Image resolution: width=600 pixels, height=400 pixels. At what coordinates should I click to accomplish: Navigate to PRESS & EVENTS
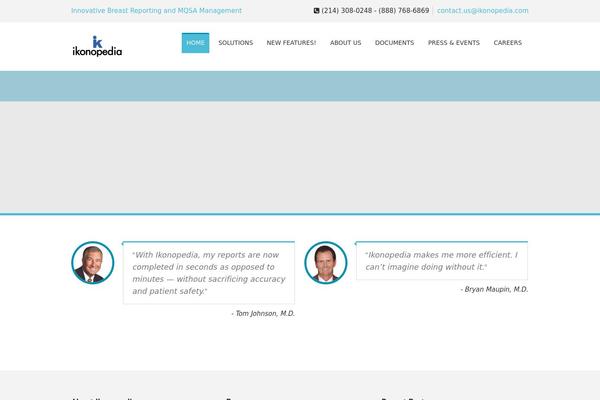tap(454, 43)
